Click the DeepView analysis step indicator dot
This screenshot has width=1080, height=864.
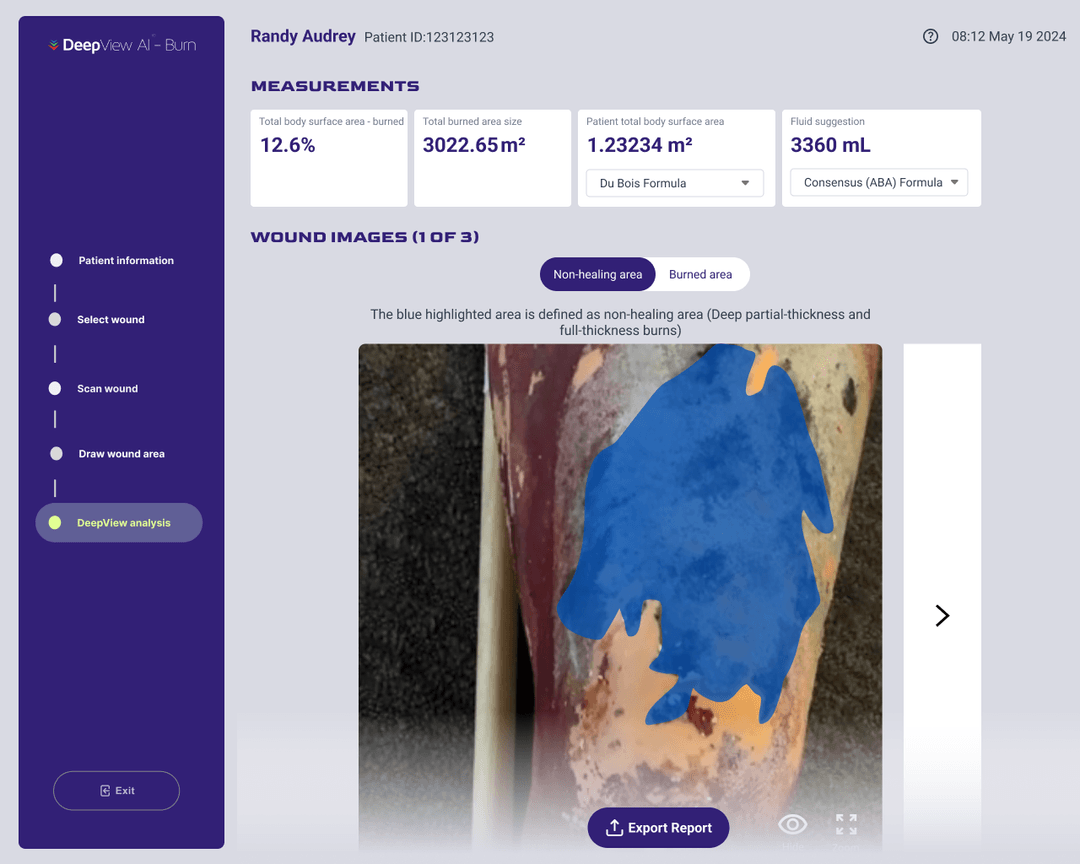(55, 522)
